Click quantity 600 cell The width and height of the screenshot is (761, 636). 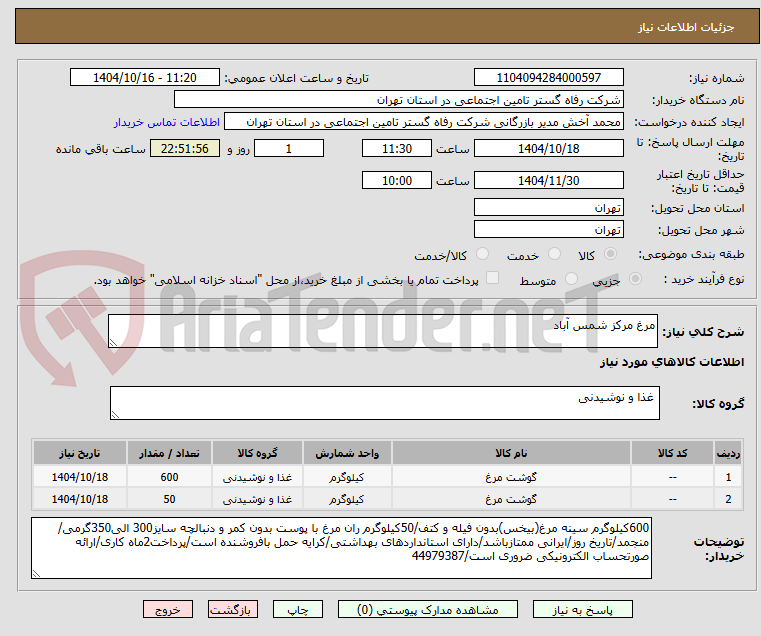coord(169,477)
